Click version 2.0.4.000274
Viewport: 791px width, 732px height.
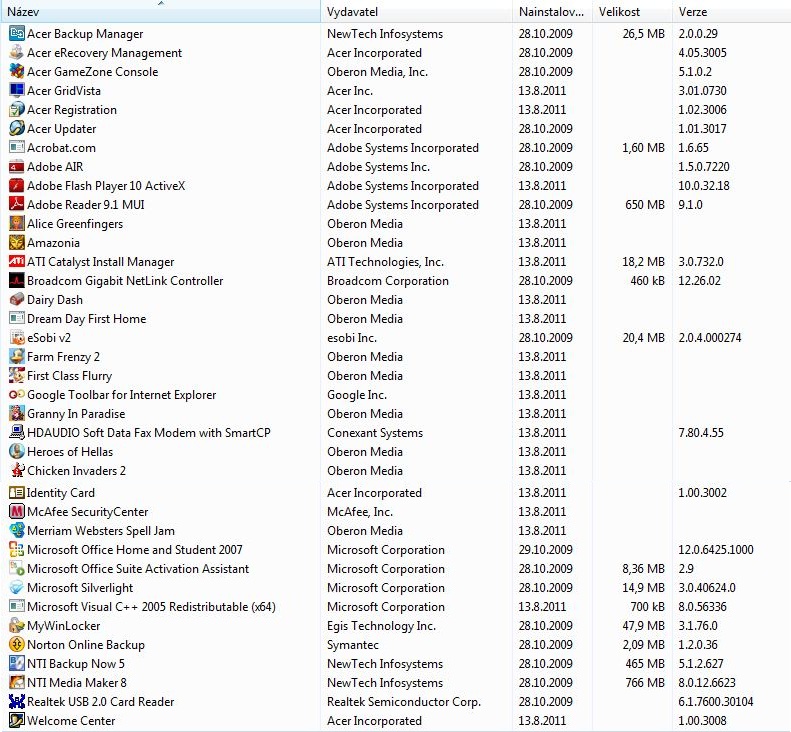coord(709,338)
